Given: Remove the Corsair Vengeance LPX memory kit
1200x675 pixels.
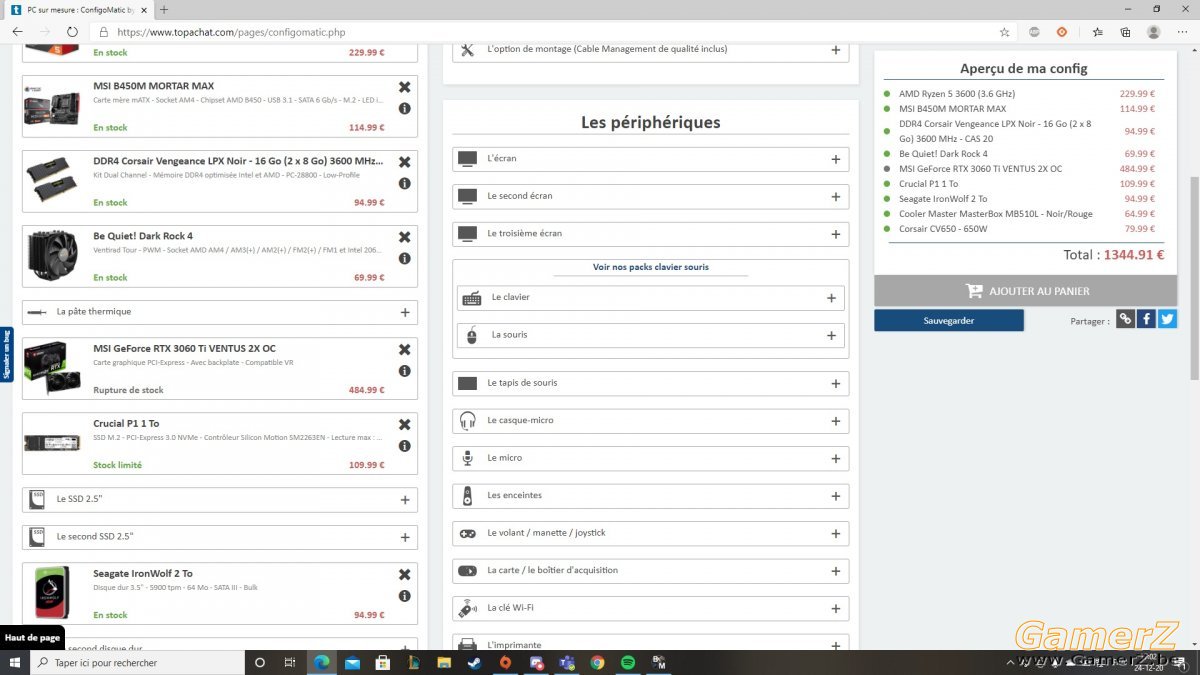Looking at the screenshot, I should click(x=404, y=162).
